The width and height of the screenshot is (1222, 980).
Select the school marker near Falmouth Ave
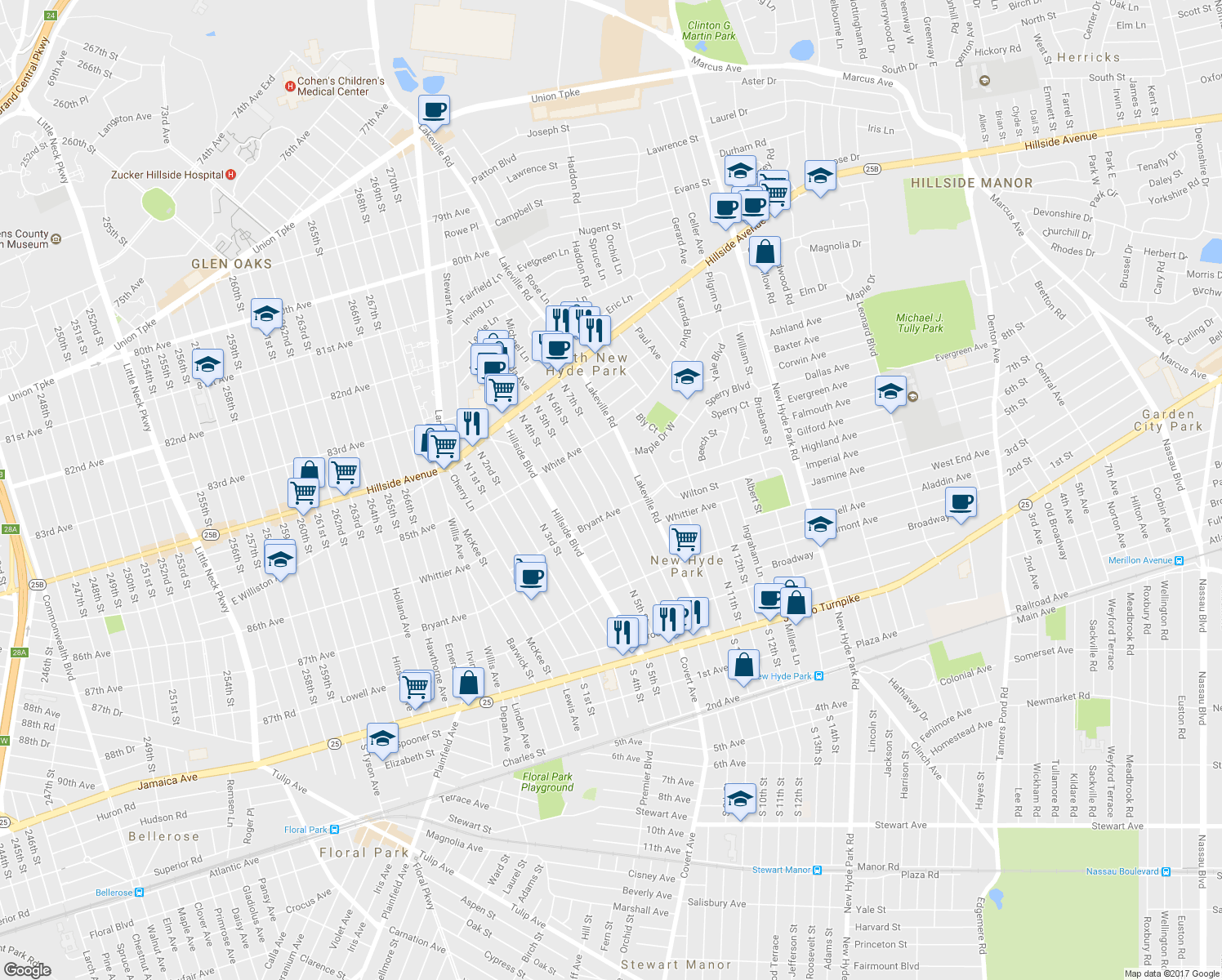point(890,393)
